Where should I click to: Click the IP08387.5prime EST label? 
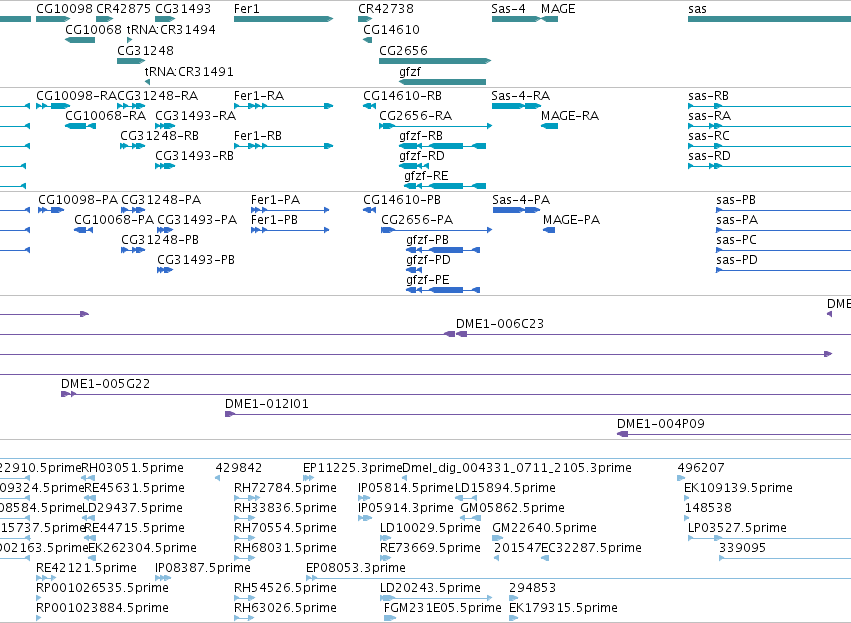click(x=203, y=568)
